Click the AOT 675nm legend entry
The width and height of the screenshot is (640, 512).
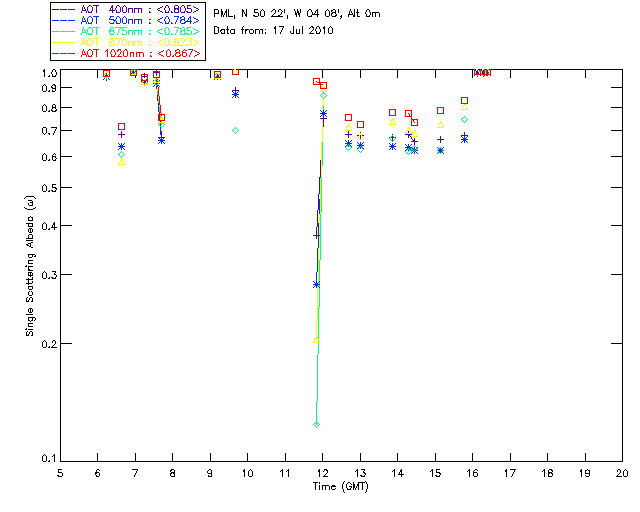[126, 31]
